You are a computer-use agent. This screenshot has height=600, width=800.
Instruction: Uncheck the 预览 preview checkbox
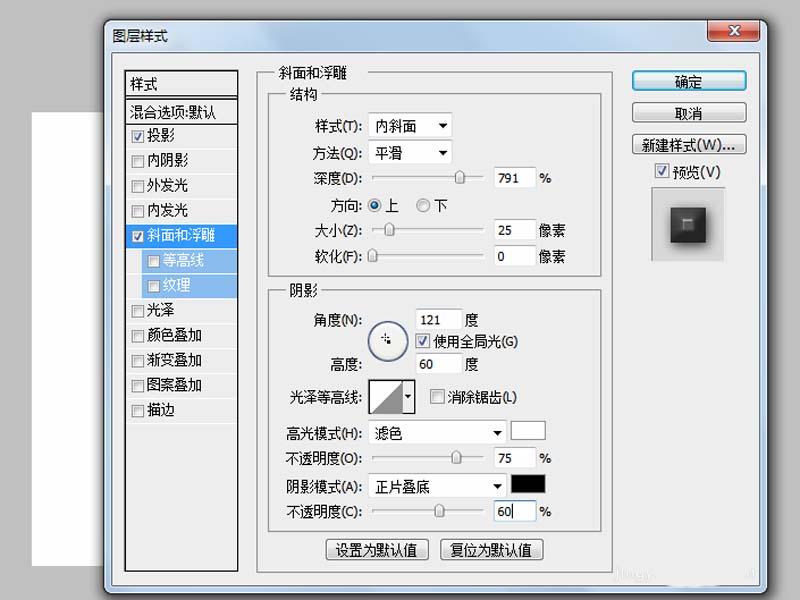[x=662, y=171]
